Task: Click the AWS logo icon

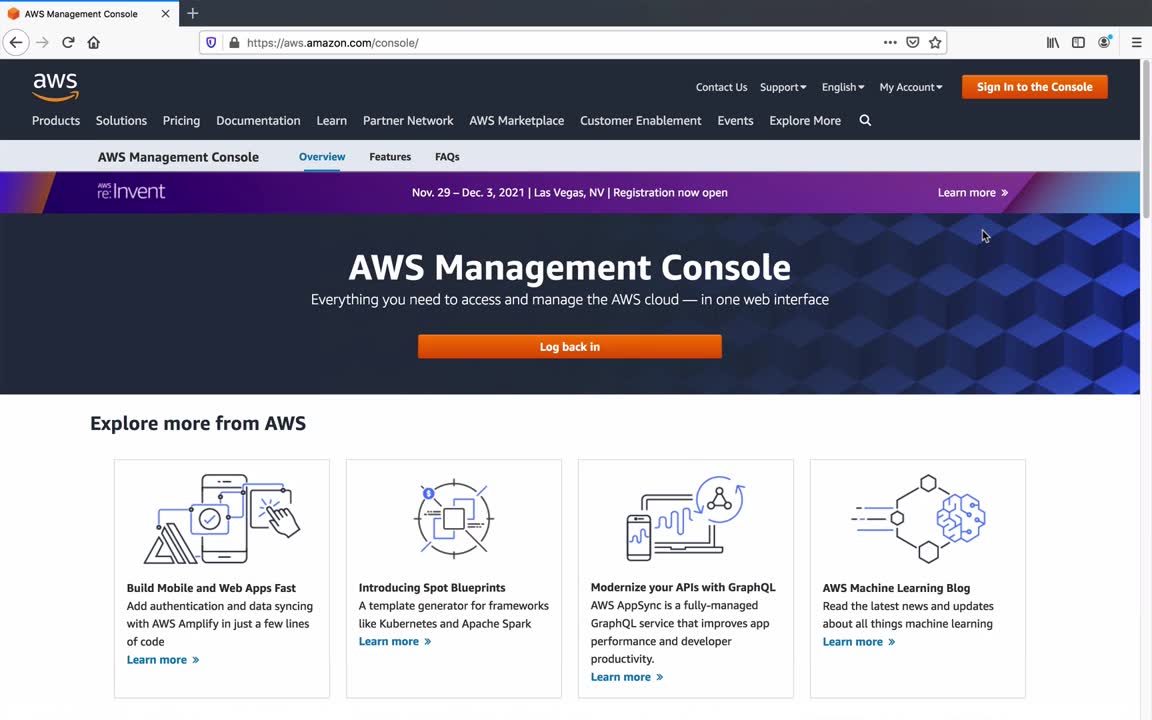Action: [x=55, y=87]
